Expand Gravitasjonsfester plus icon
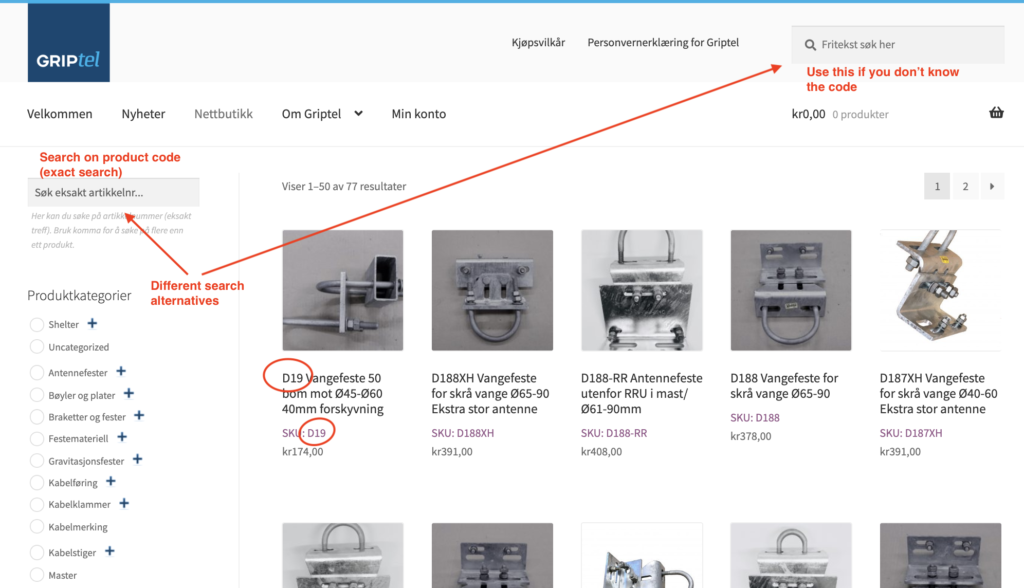1024x588 pixels. point(137,459)
